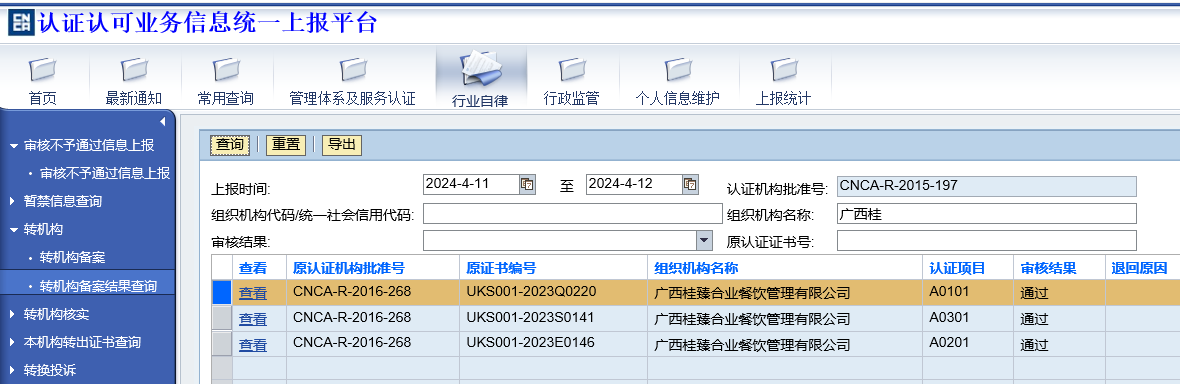
Task: Sort by 退回原因 column header
Action: pos(1140,268)
